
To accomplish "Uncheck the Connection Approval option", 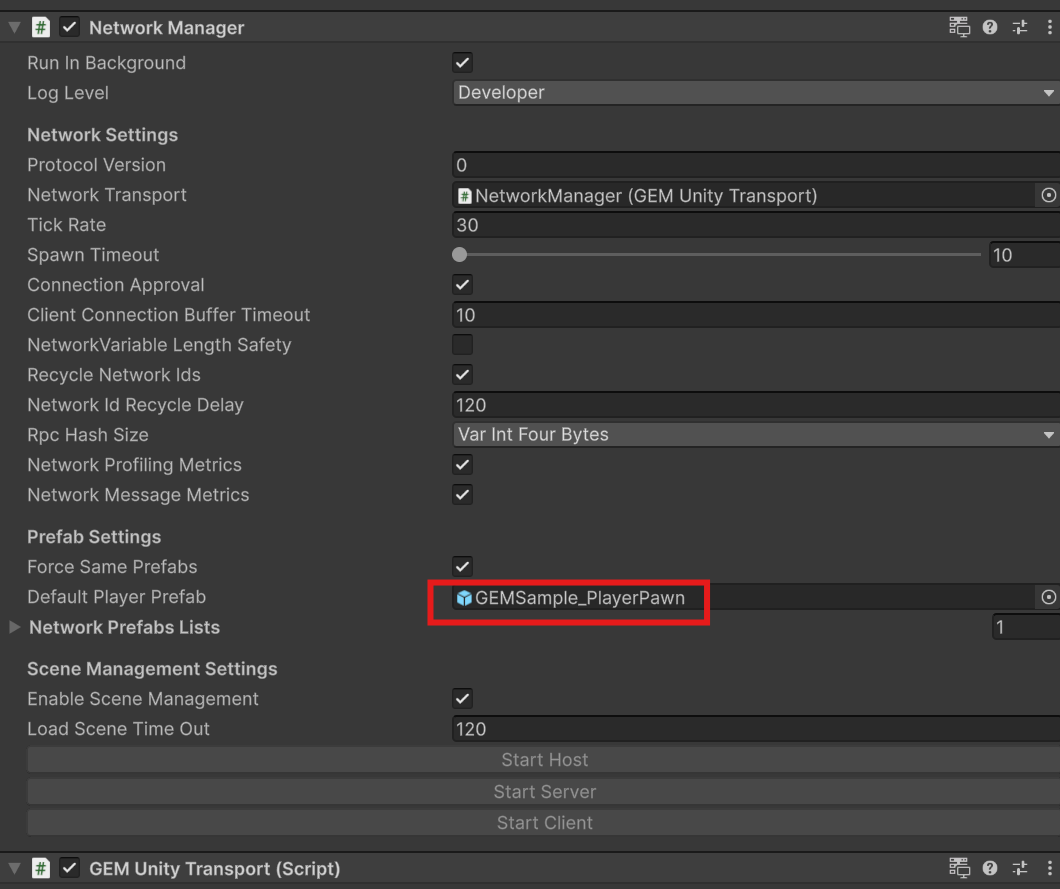I will pos(462,285).
